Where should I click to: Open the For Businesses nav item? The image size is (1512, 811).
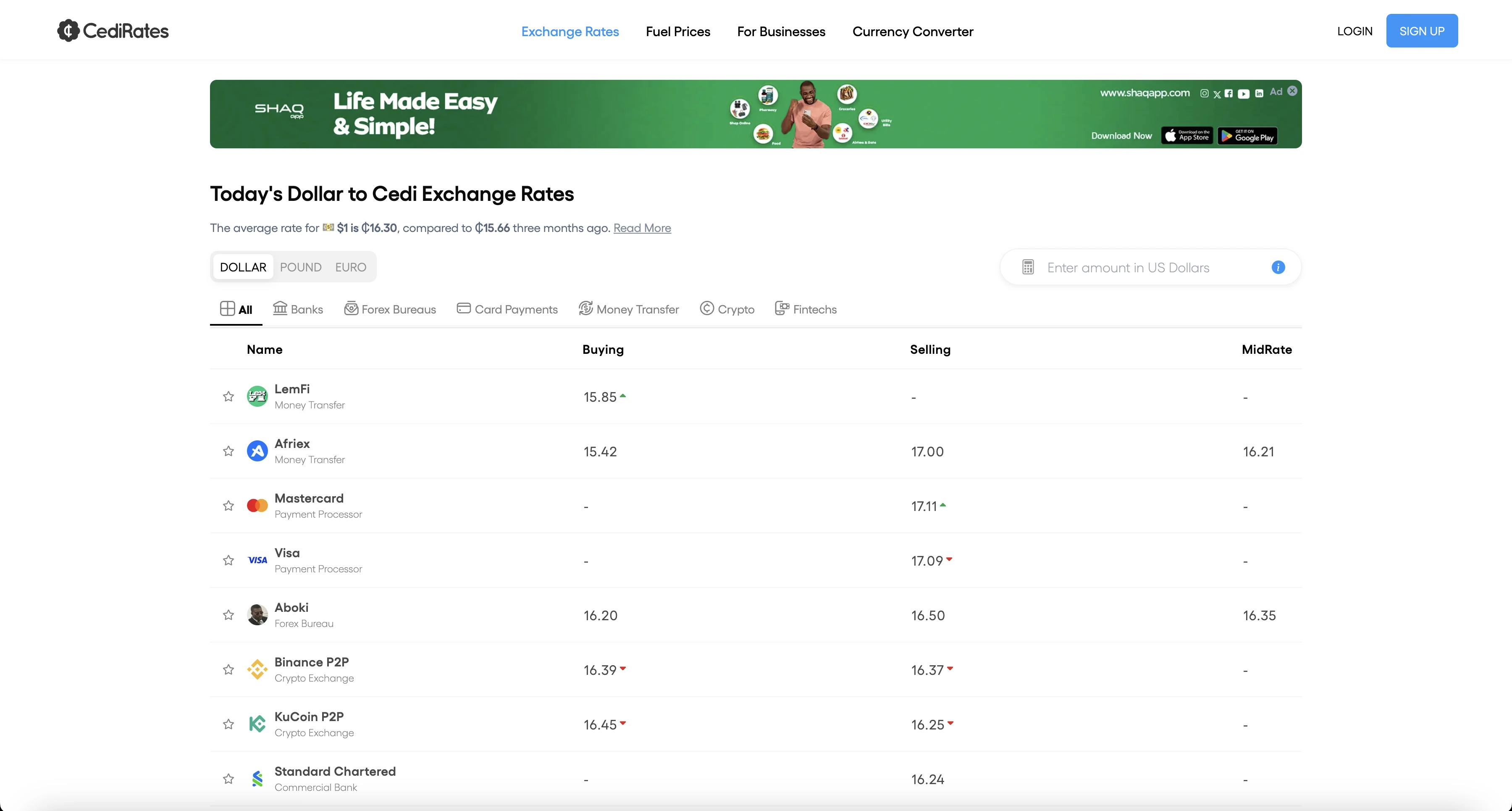click(x=781, y=32)
